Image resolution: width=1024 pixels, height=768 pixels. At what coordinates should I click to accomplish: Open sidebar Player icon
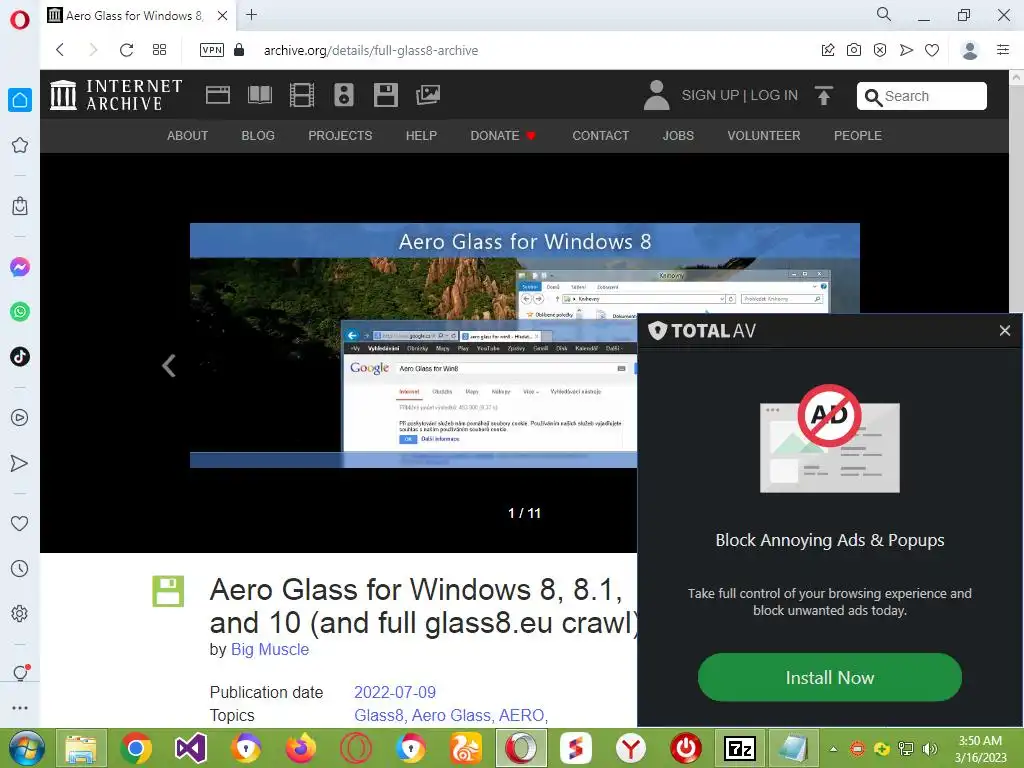pos(20,417)
